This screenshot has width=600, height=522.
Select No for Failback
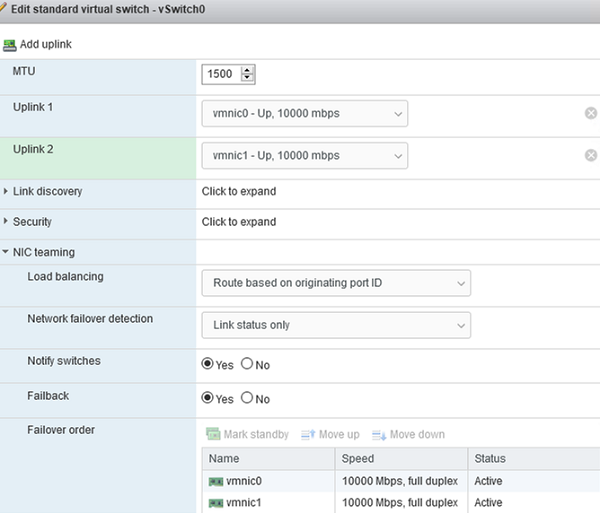[247, 398]
